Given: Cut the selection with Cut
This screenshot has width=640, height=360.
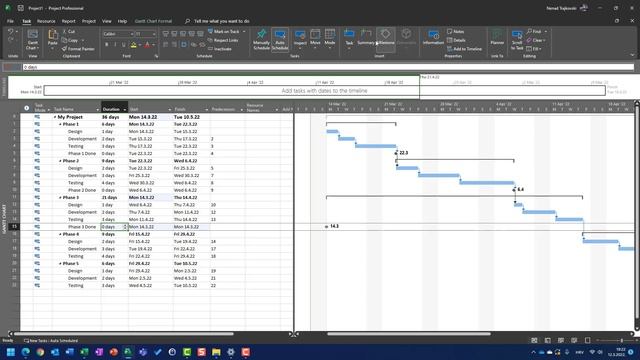Looking at the screenshot, I should (x=69, y=31).
